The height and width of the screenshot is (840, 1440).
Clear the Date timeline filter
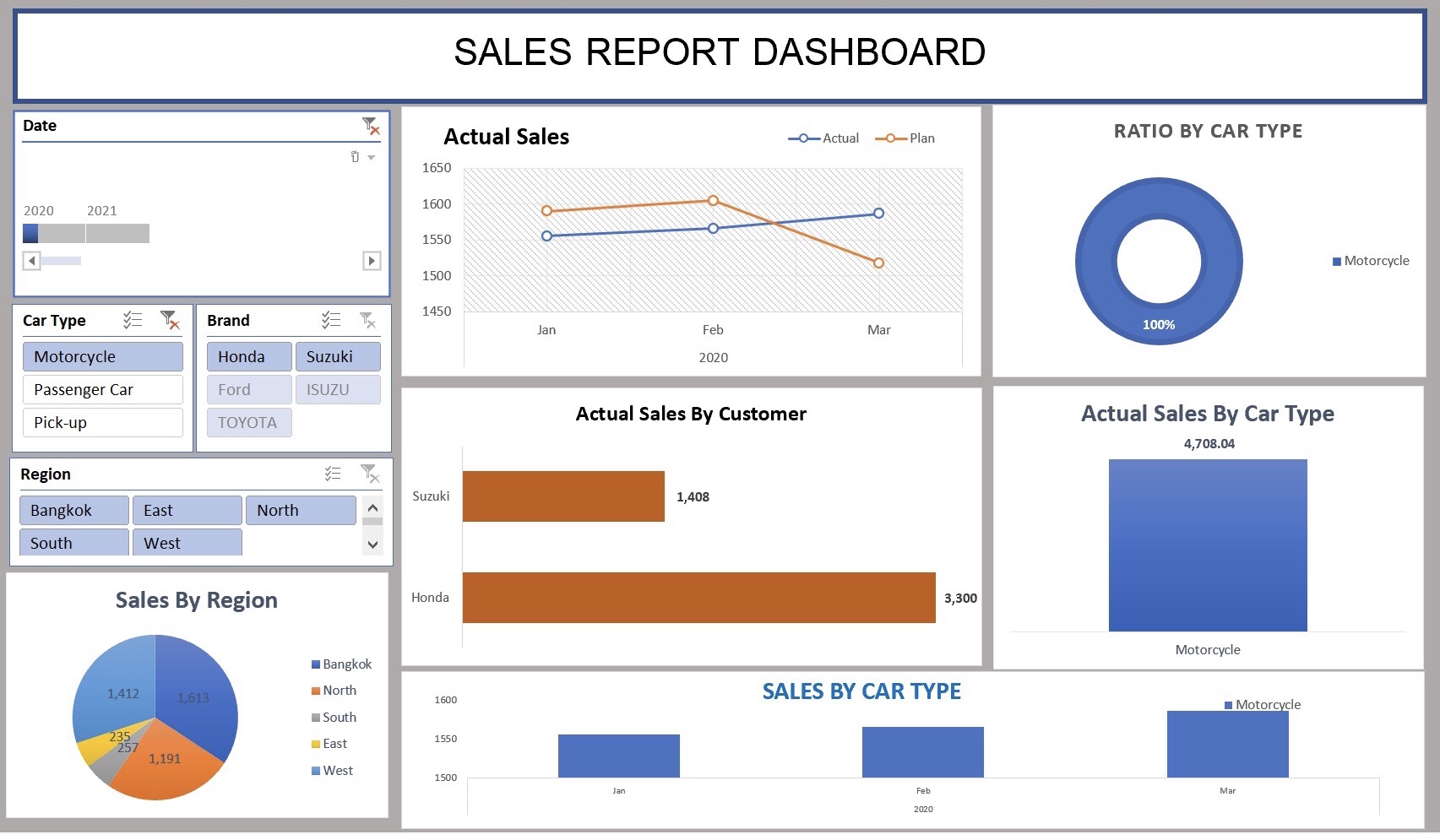371,126
